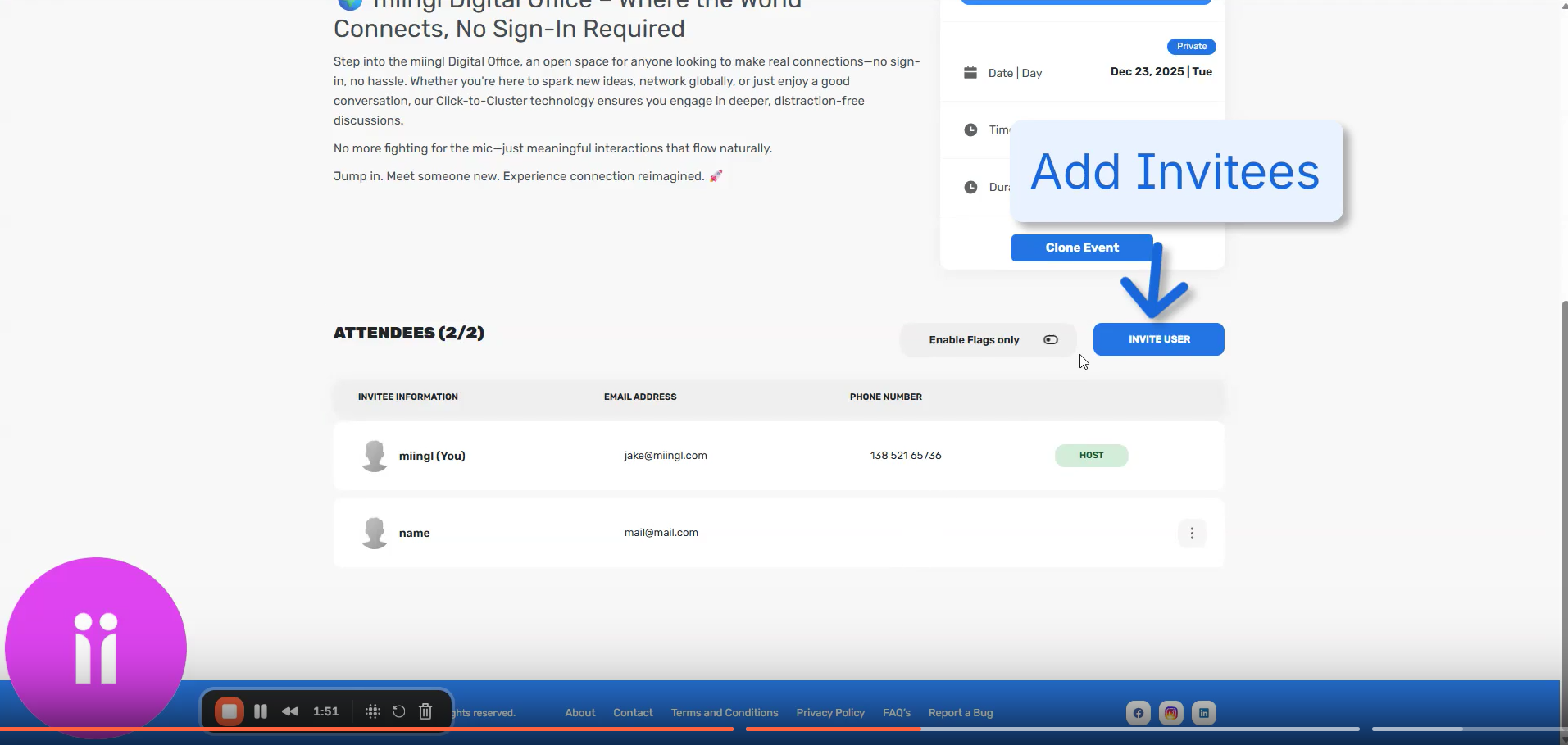Click the Clone Event button

pos(1082,248)
